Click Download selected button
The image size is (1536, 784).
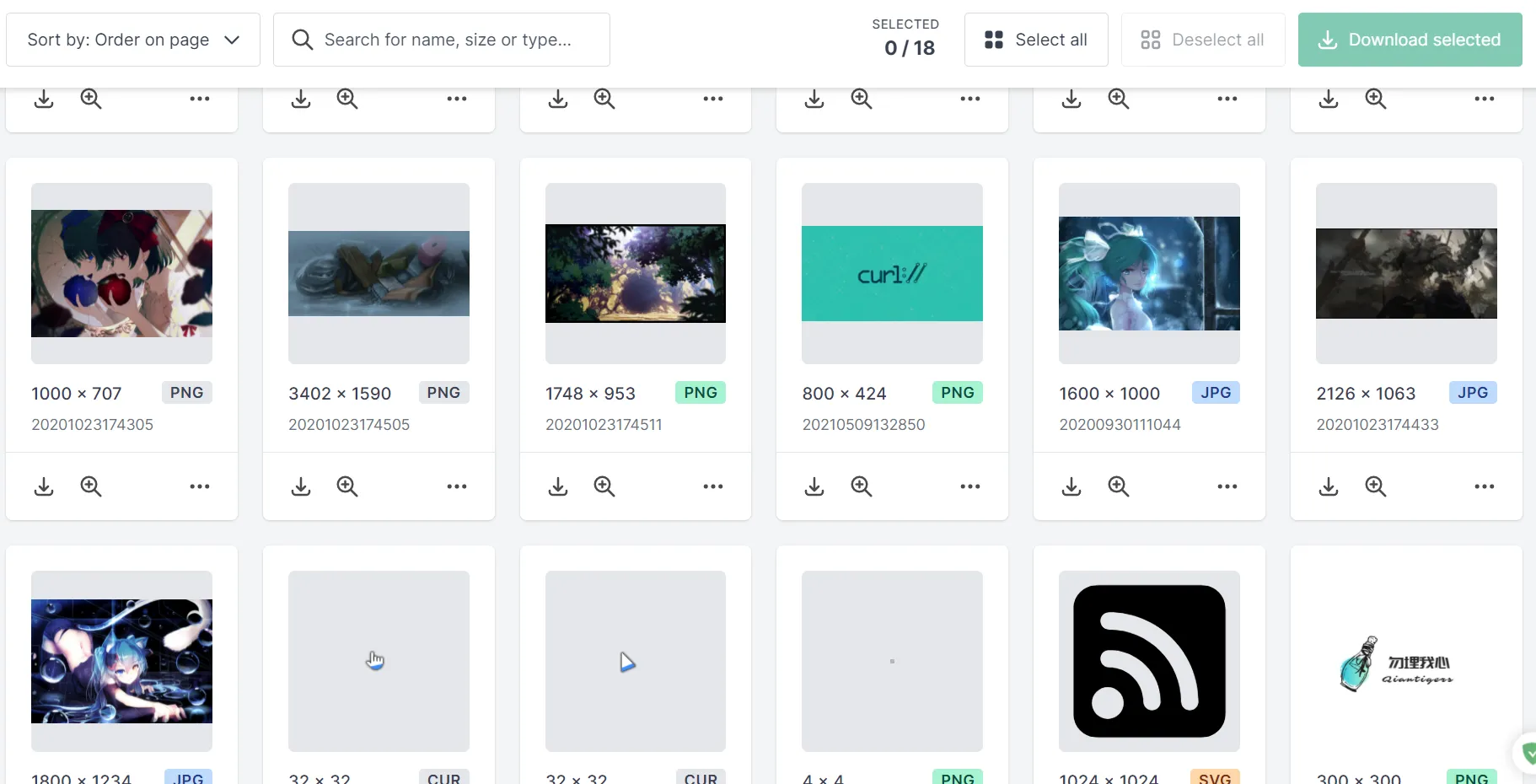1410,40
